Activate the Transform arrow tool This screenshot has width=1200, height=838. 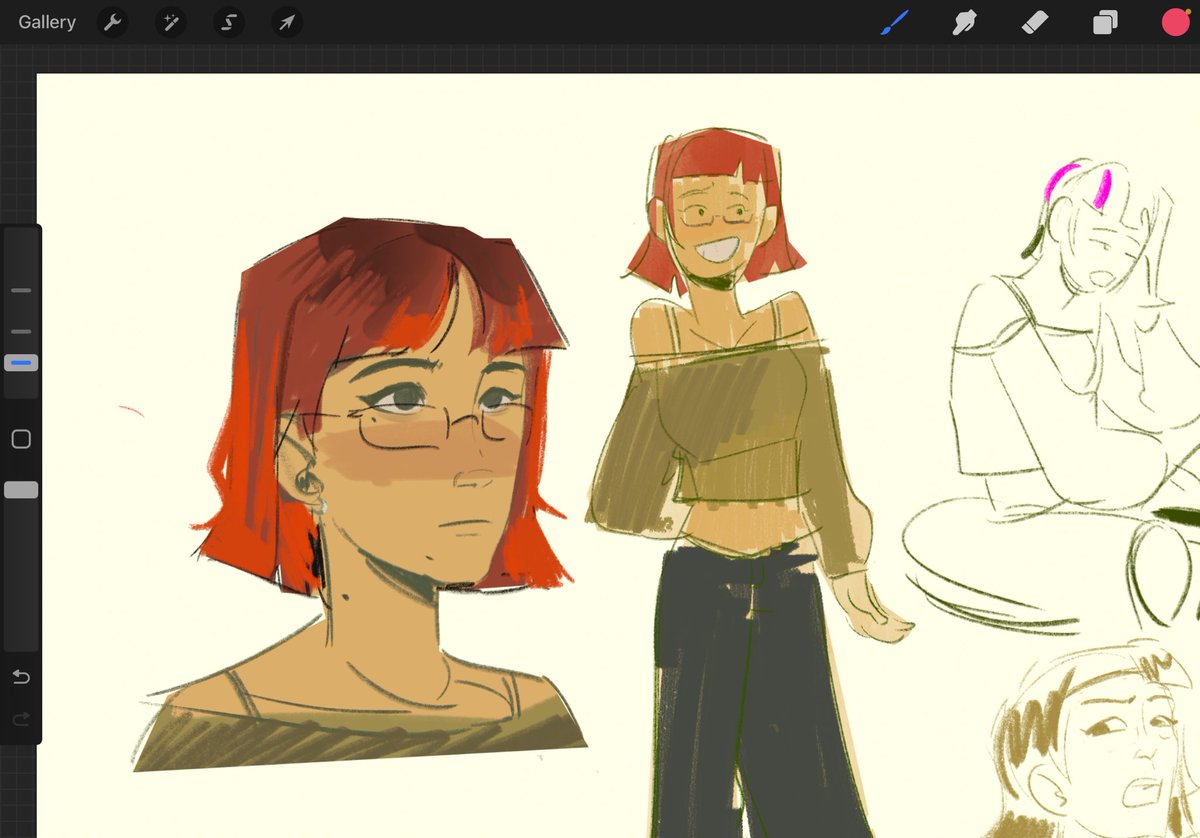287,22
